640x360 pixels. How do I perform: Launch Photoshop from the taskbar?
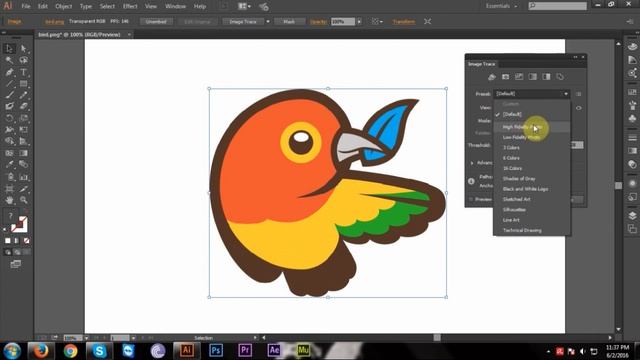tap(216, 350)
